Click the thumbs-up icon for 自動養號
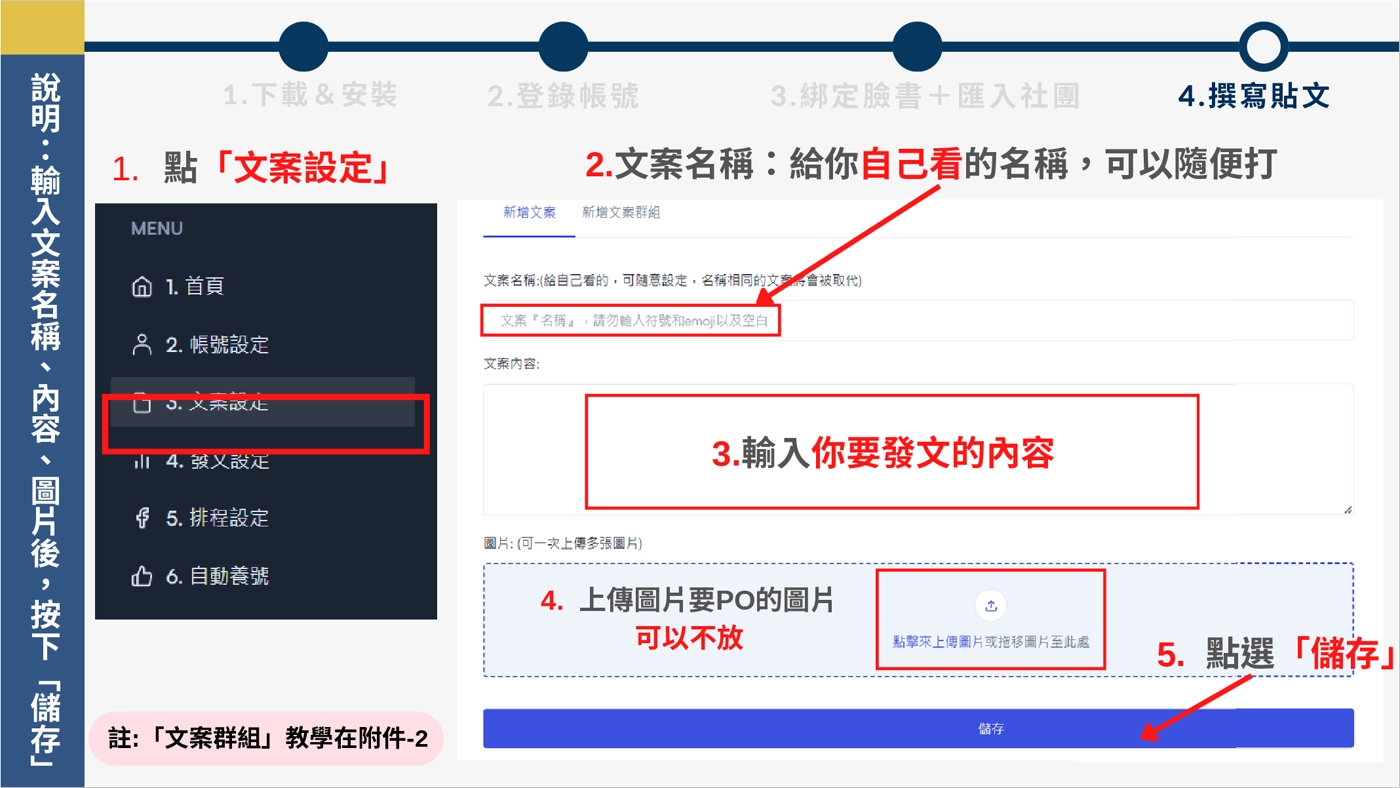Screen dimensions: 1400x788 pyautogui.click(x=142, y=576)
